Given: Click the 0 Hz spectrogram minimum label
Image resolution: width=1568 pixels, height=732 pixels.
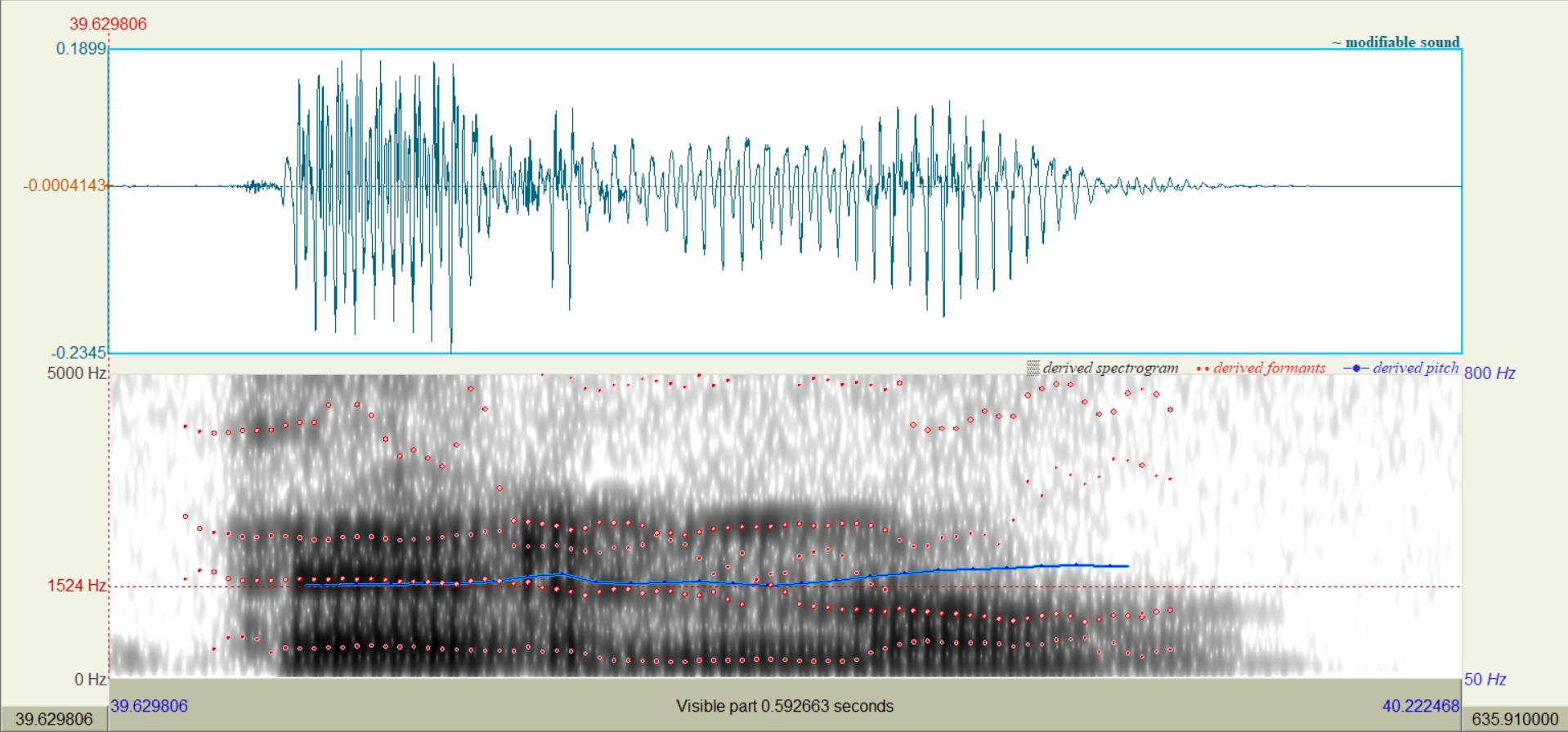Looking at the screenshot, I should point(90,680).
